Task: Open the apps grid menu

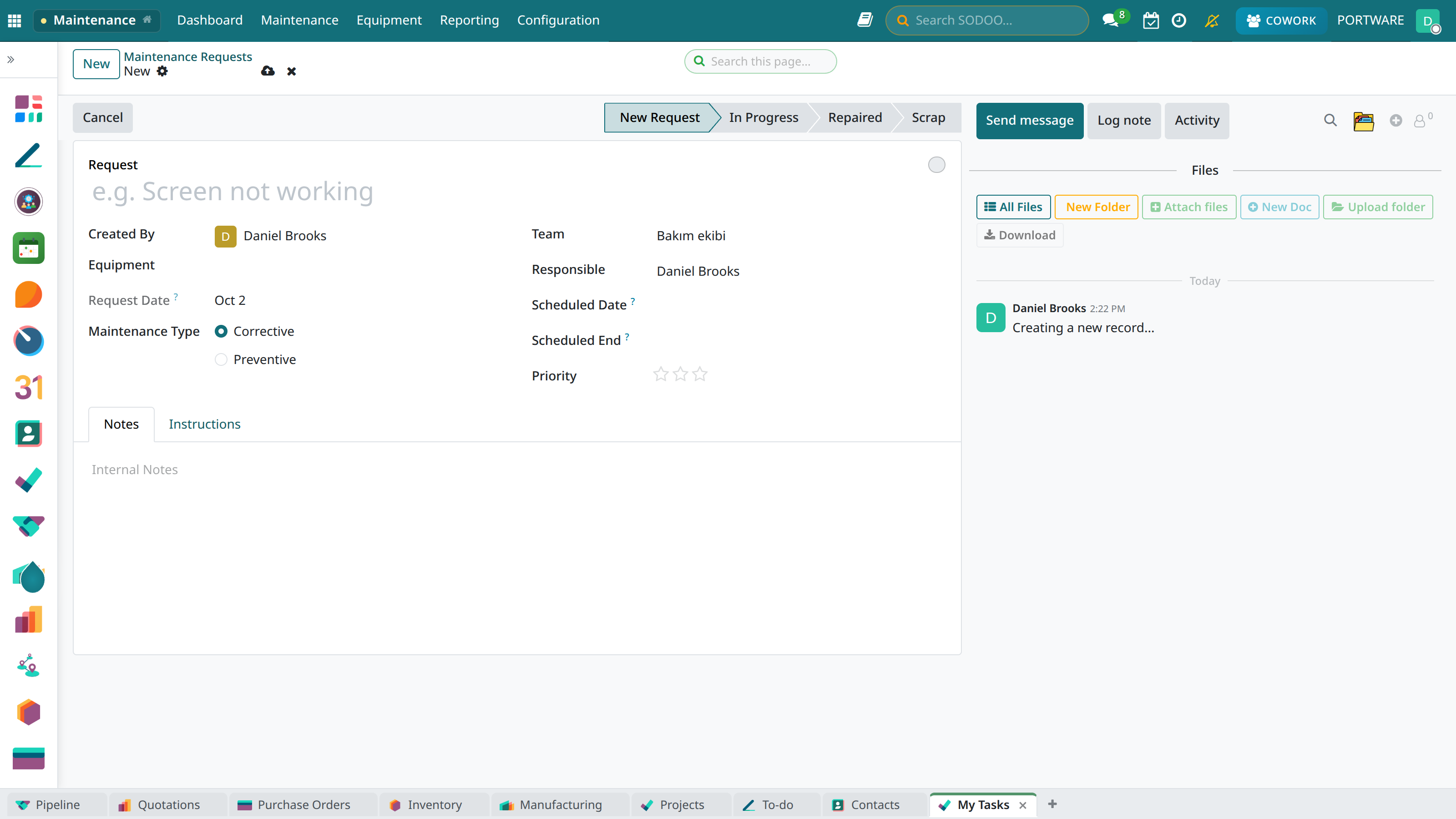Action: click(15, 20)
